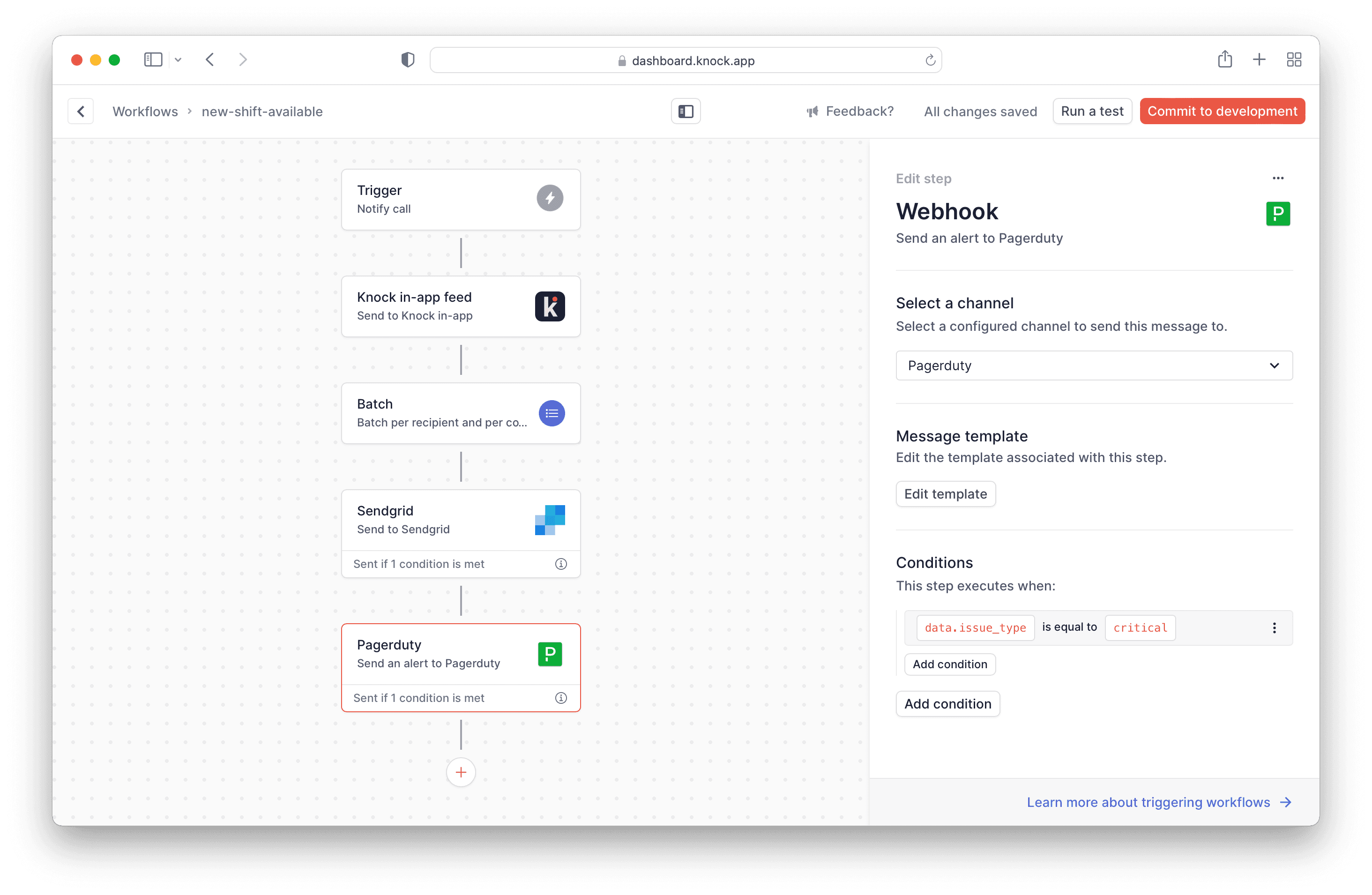Toggle the right panel using the sidebar icon

click(686, 111)
